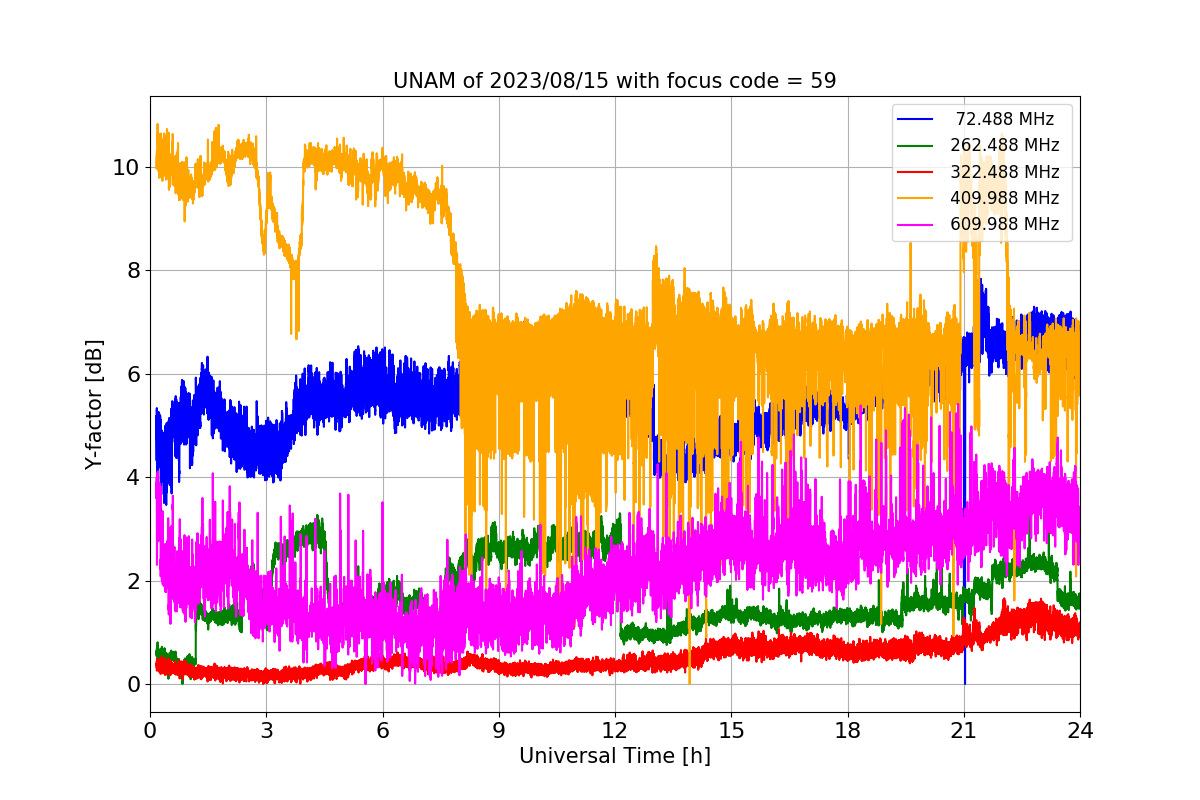Click the x-axis tick label '6'
Screen dimensions: 1200x800
pyautogui.click(x=382, y=731)
